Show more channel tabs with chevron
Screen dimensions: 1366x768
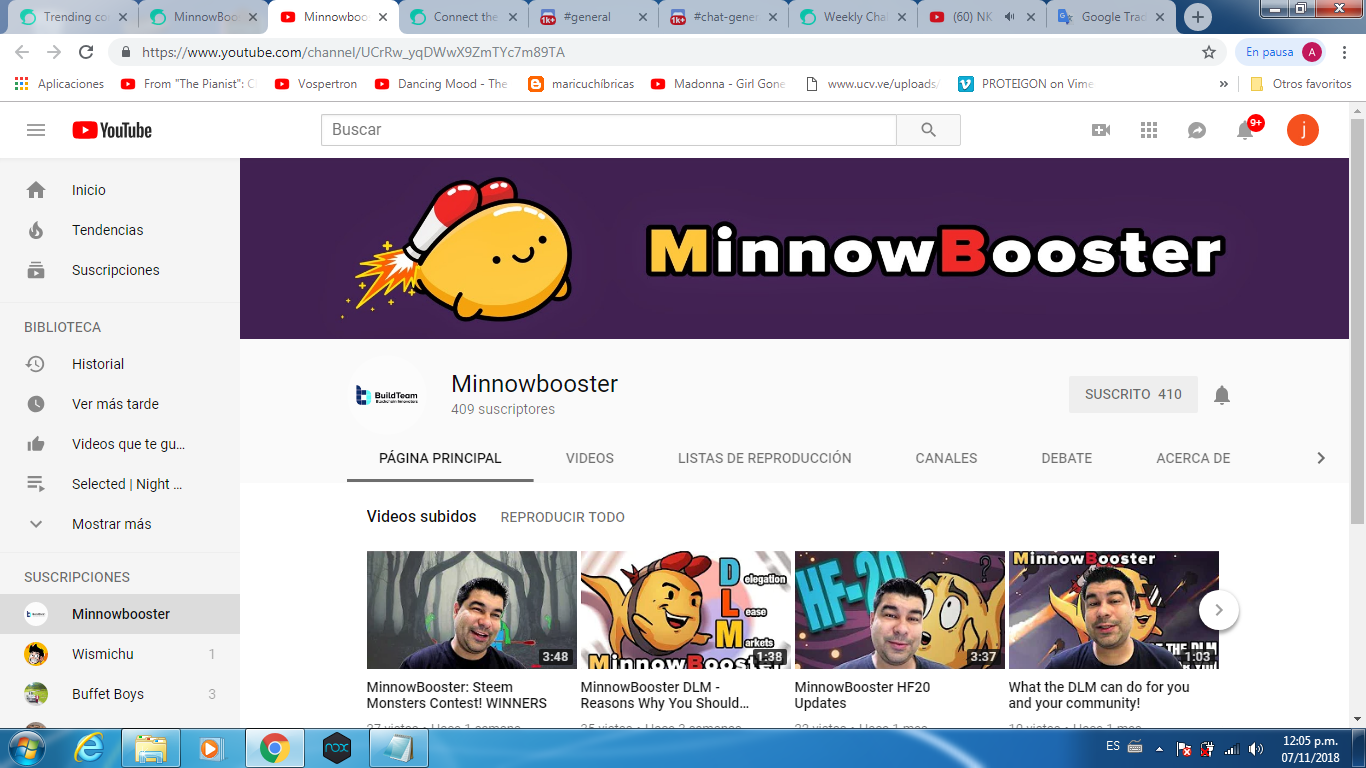click(1321, 458)
